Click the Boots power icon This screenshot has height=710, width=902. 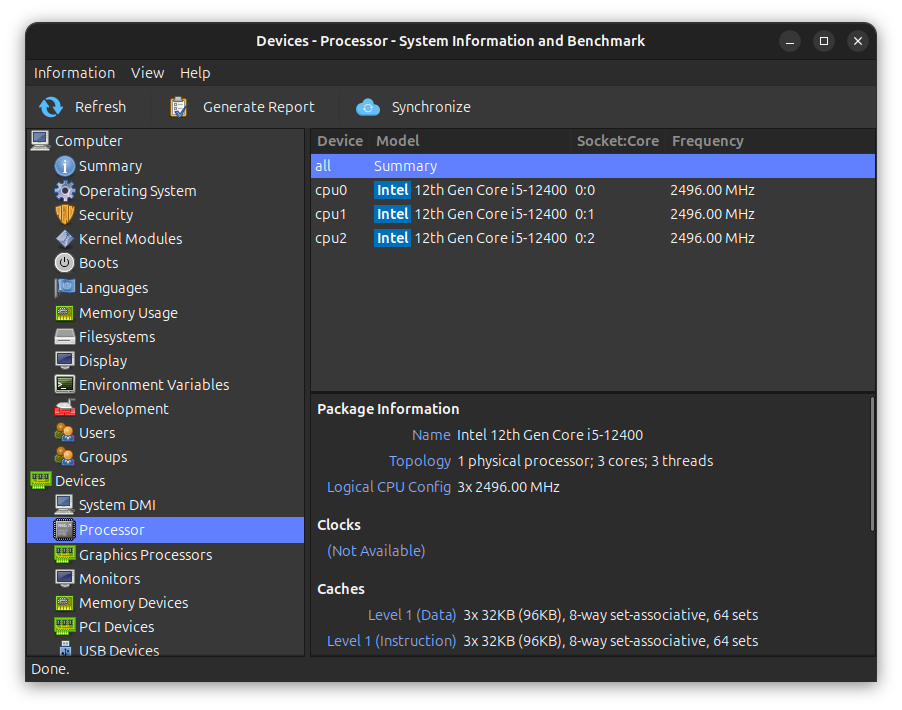(x=64, y=262)
